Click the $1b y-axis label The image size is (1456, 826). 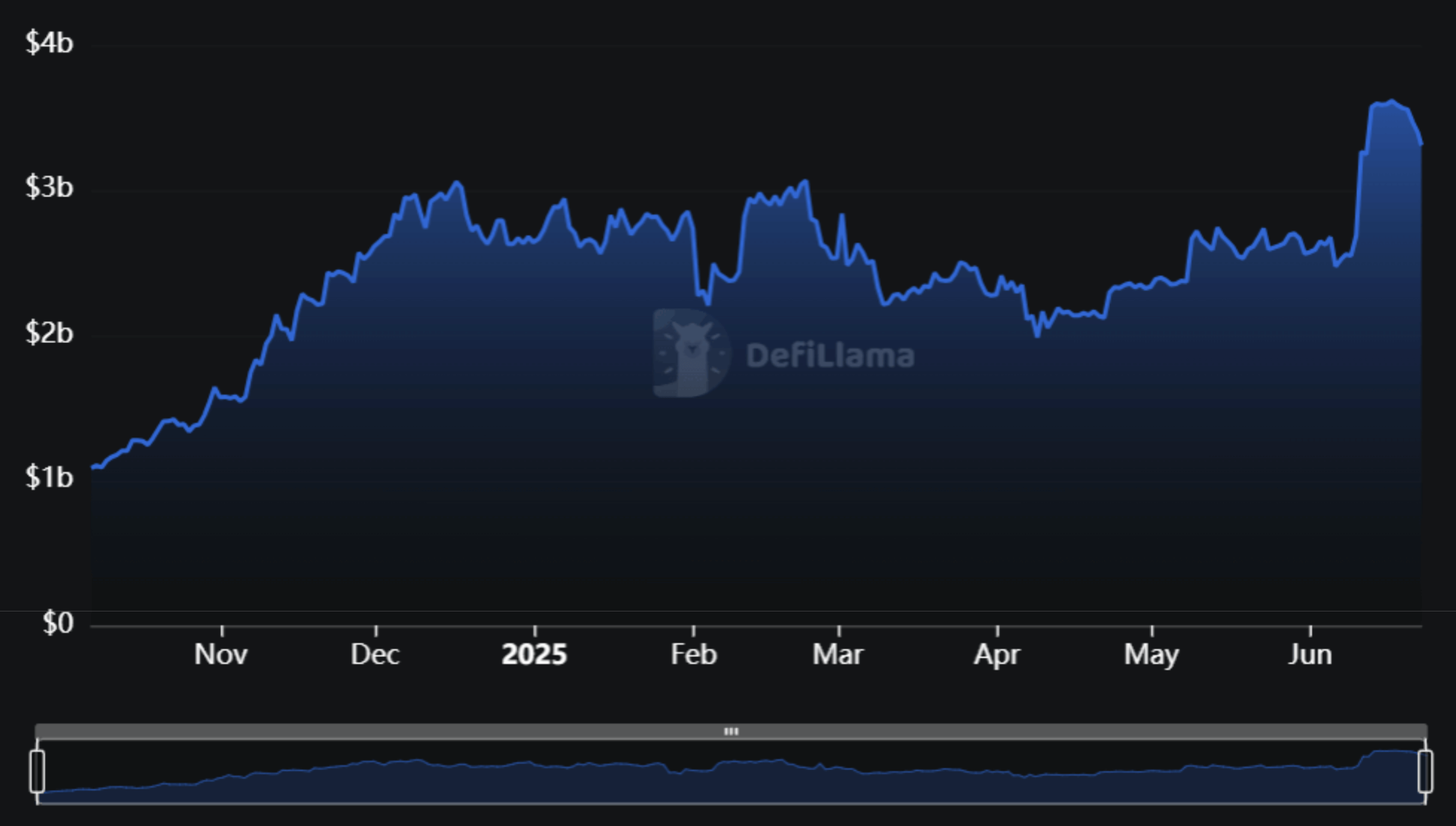click(49, 478)
